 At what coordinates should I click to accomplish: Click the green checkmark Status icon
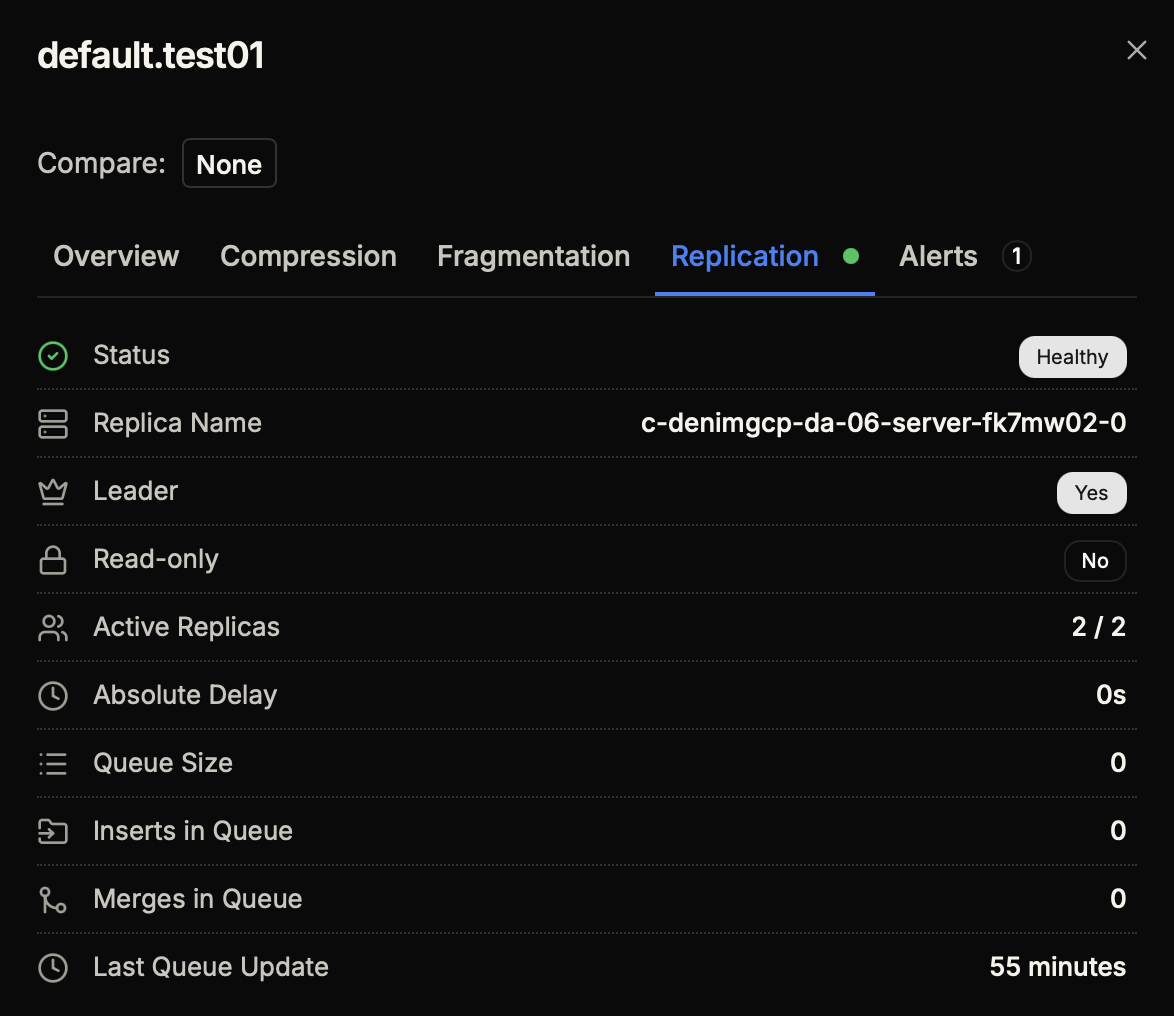pyautogui.click(x=52, y=356)
